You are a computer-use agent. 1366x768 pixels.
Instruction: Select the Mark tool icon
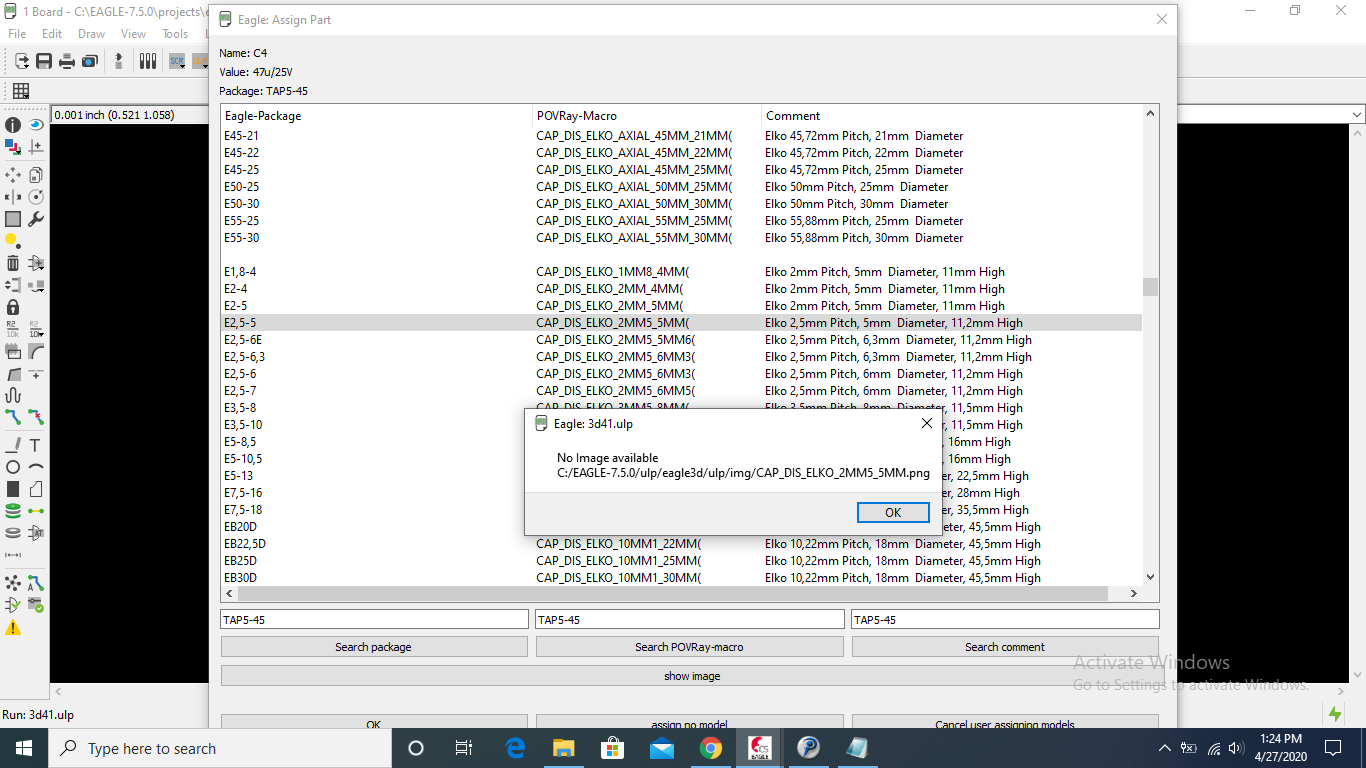[x=36, y=147]
